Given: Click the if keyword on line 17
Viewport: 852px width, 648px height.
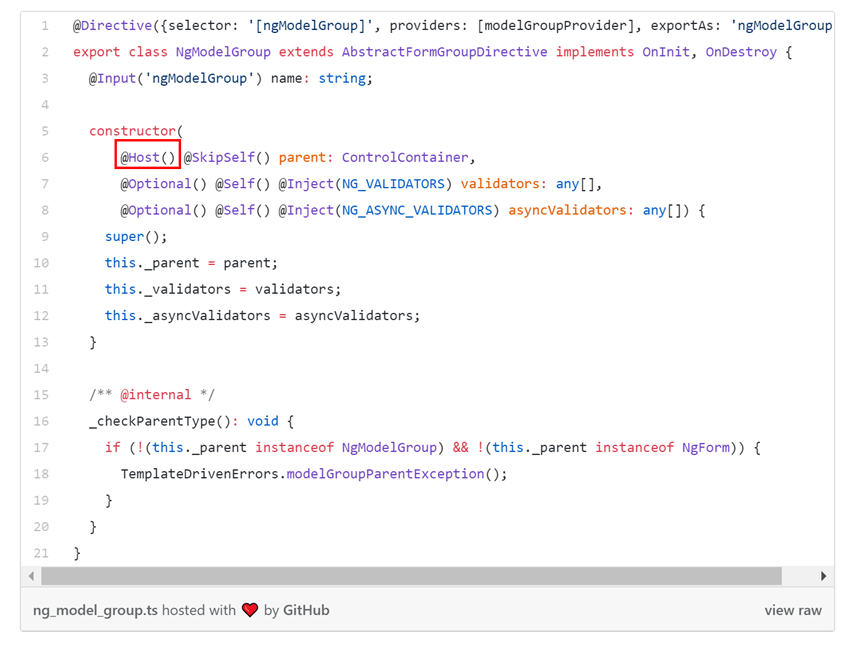Looking at the screenshot, I should coord(112,447).
